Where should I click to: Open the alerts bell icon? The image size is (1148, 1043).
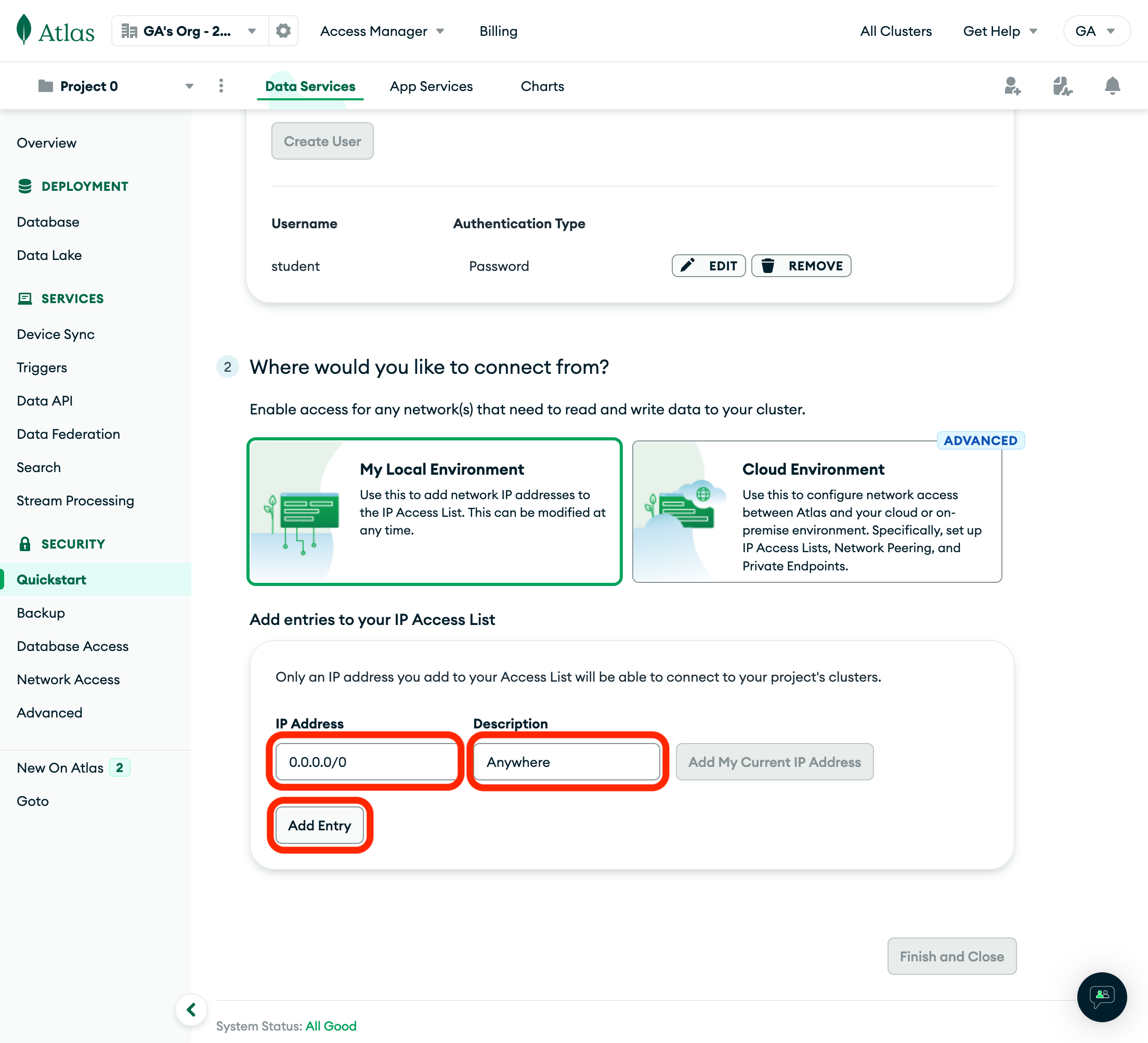pos(1112,86)
